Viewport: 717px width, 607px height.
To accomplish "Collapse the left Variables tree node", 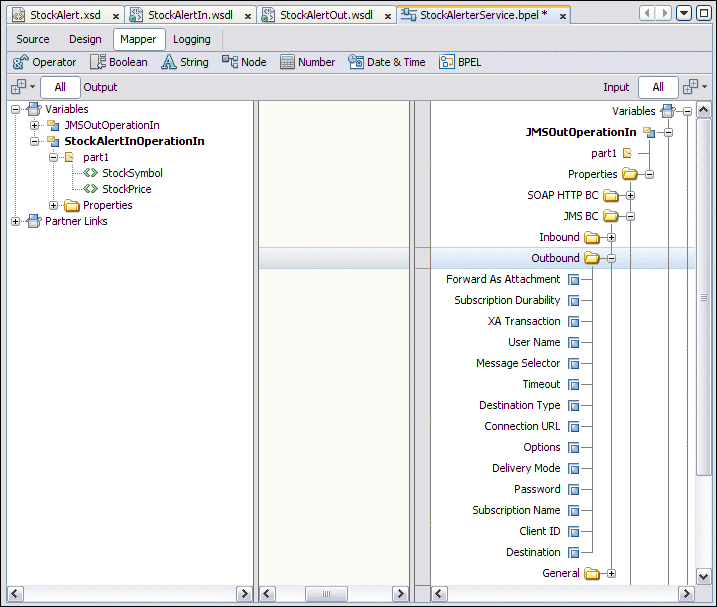I will coord(16,109).
